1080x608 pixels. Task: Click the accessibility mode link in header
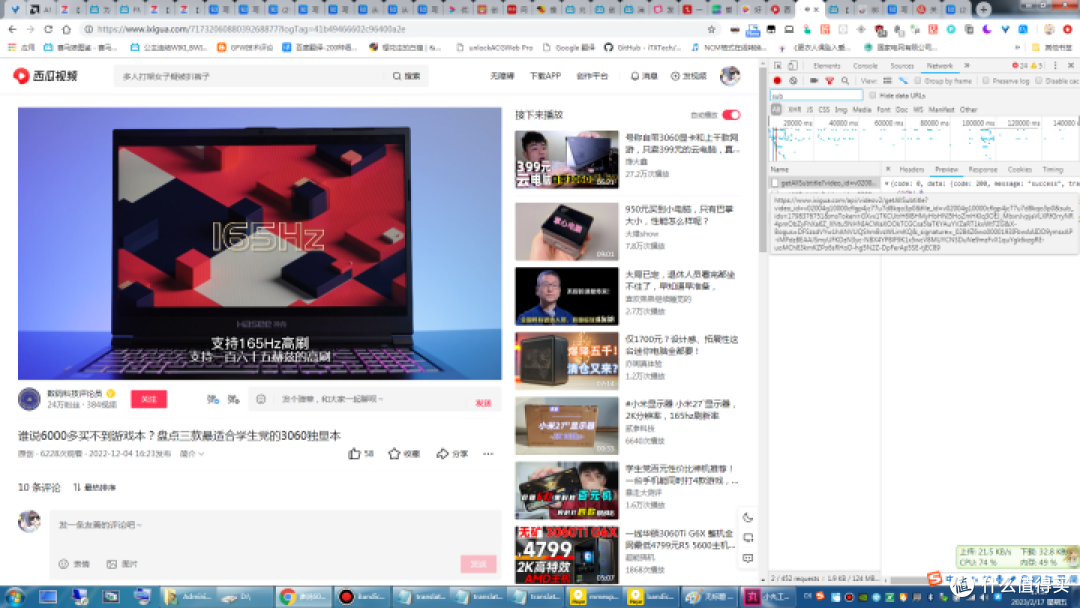tap(502, 76)
